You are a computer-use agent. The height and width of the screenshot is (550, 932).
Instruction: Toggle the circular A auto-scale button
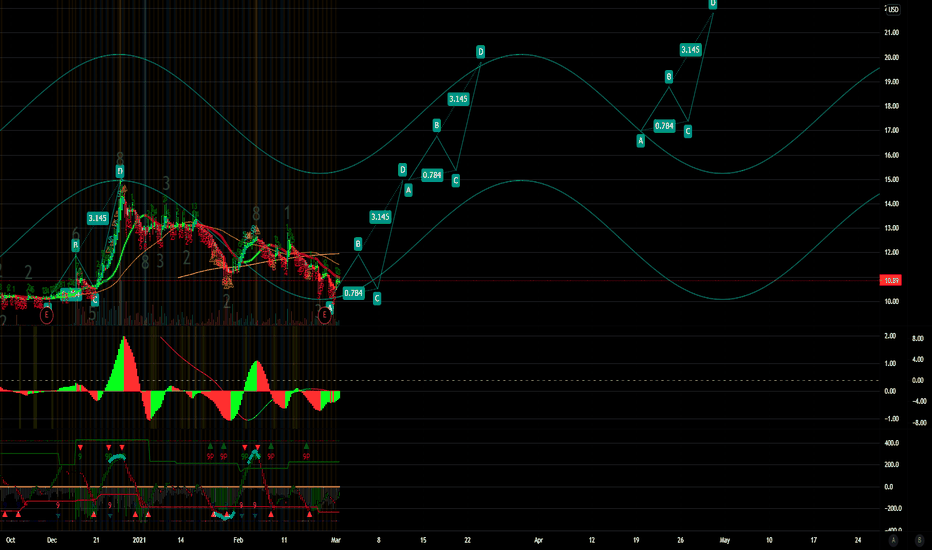893,540
